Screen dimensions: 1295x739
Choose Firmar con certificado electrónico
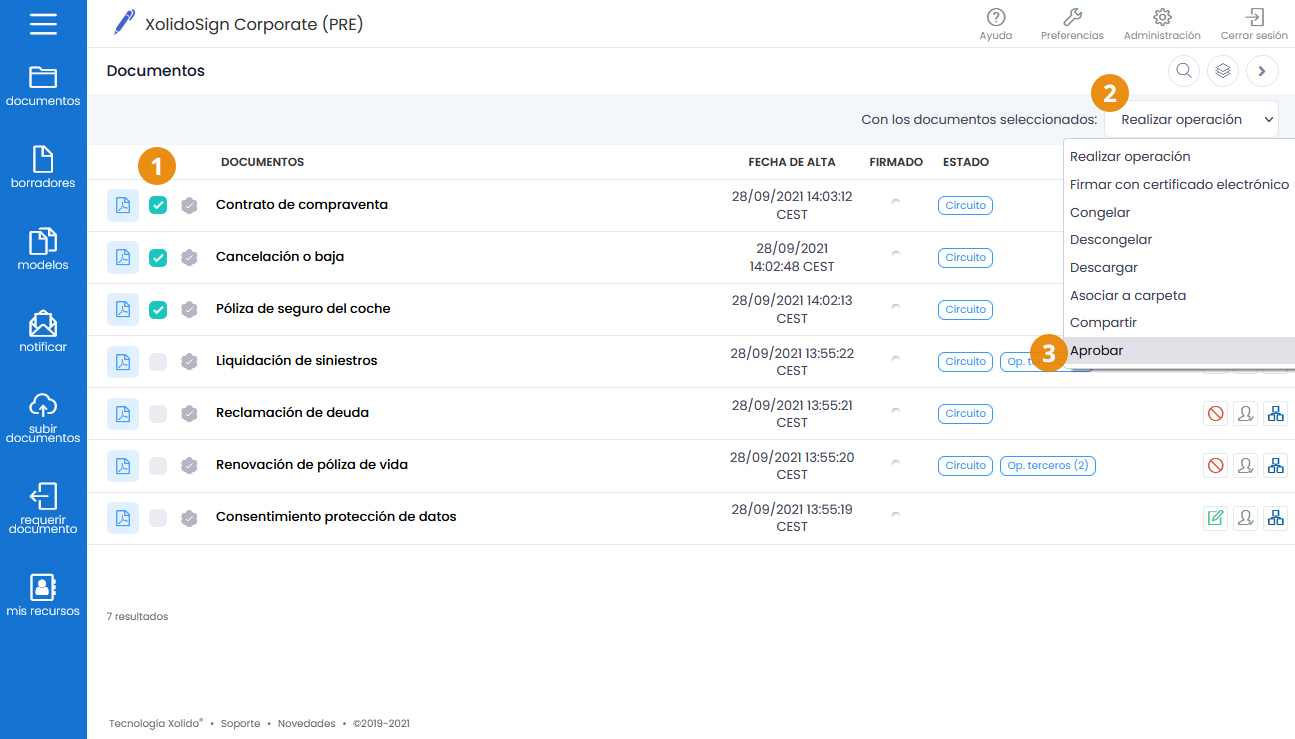(1179, 185)
